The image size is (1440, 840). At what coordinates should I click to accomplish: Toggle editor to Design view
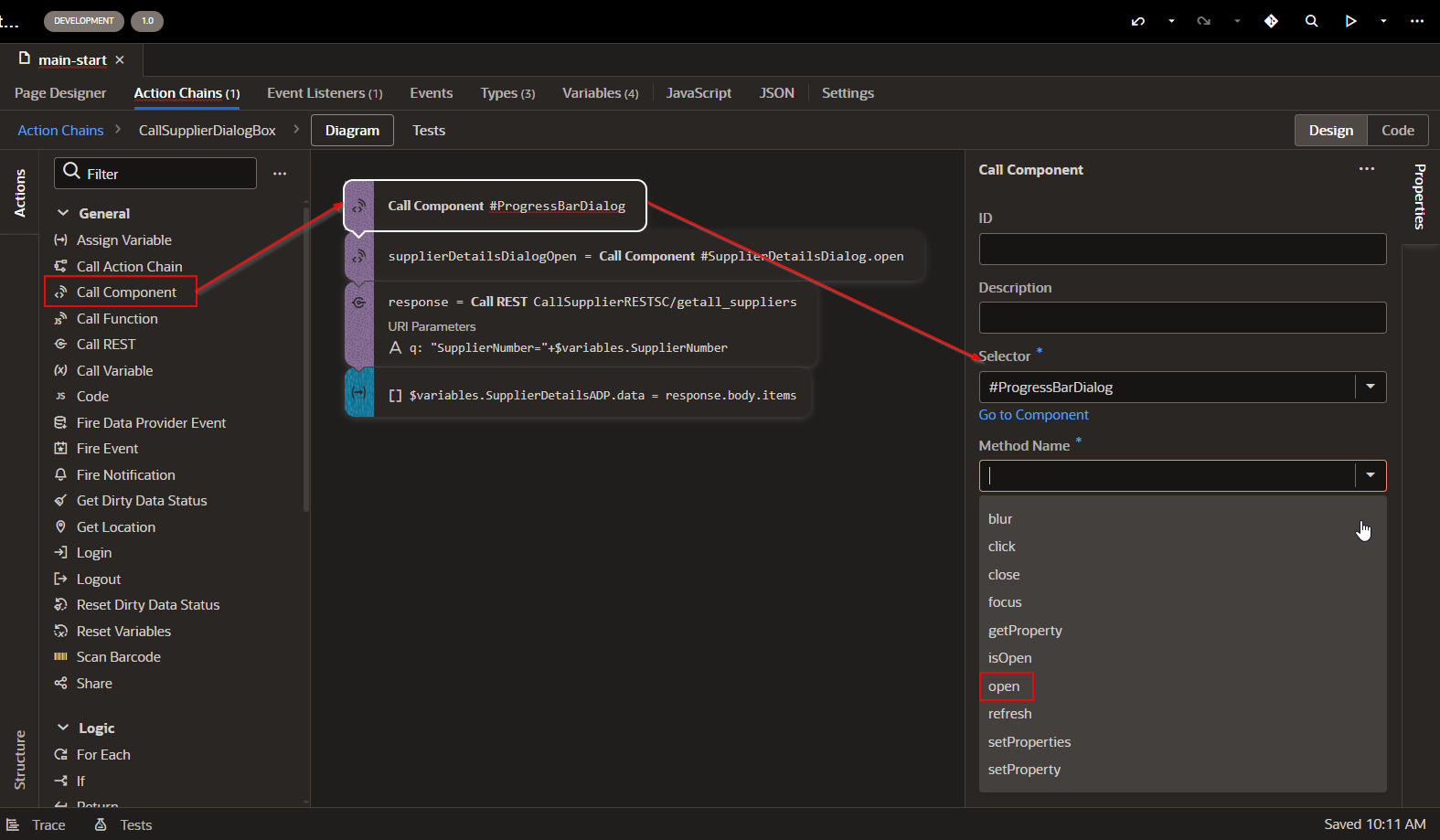1330,131
